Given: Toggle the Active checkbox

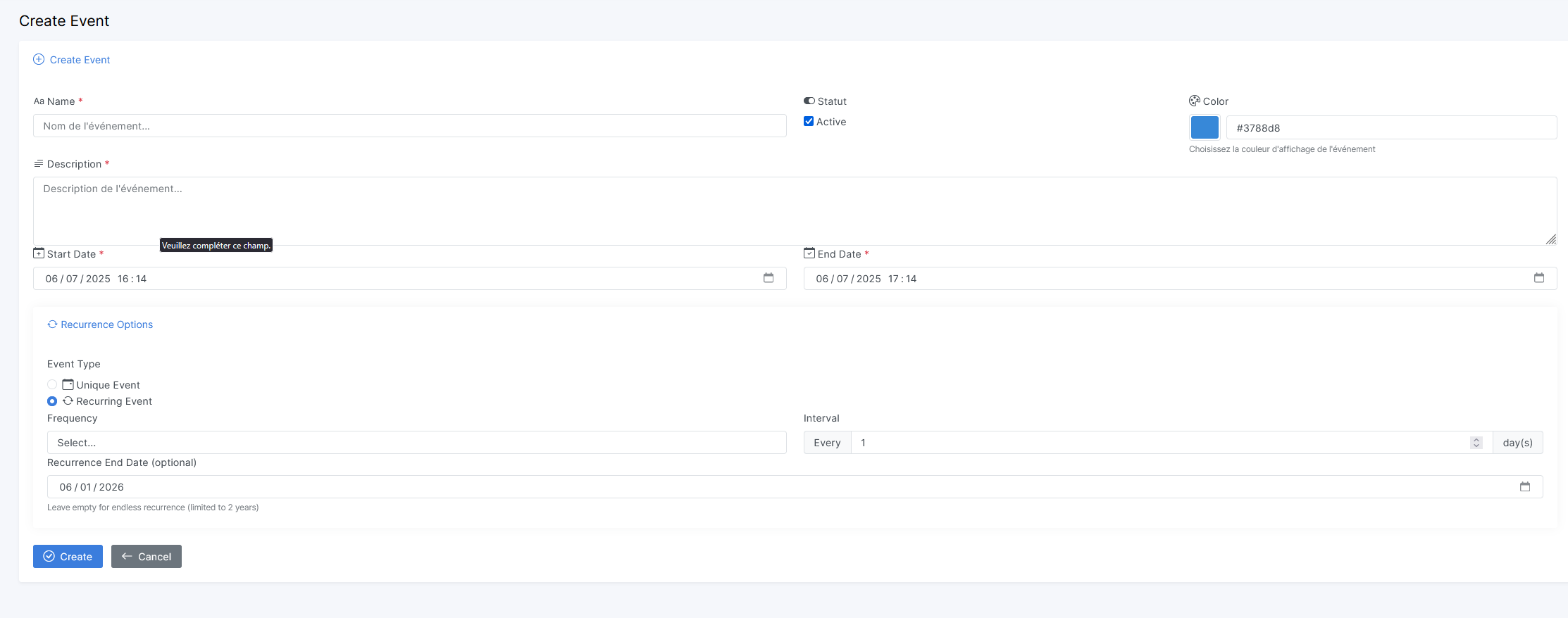Looking at the screenshot, I should [809, 121].
